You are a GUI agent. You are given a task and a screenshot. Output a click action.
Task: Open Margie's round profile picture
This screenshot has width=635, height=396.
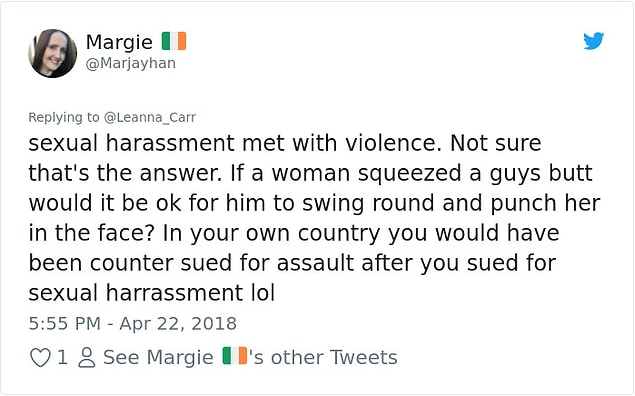click(52, 53)
